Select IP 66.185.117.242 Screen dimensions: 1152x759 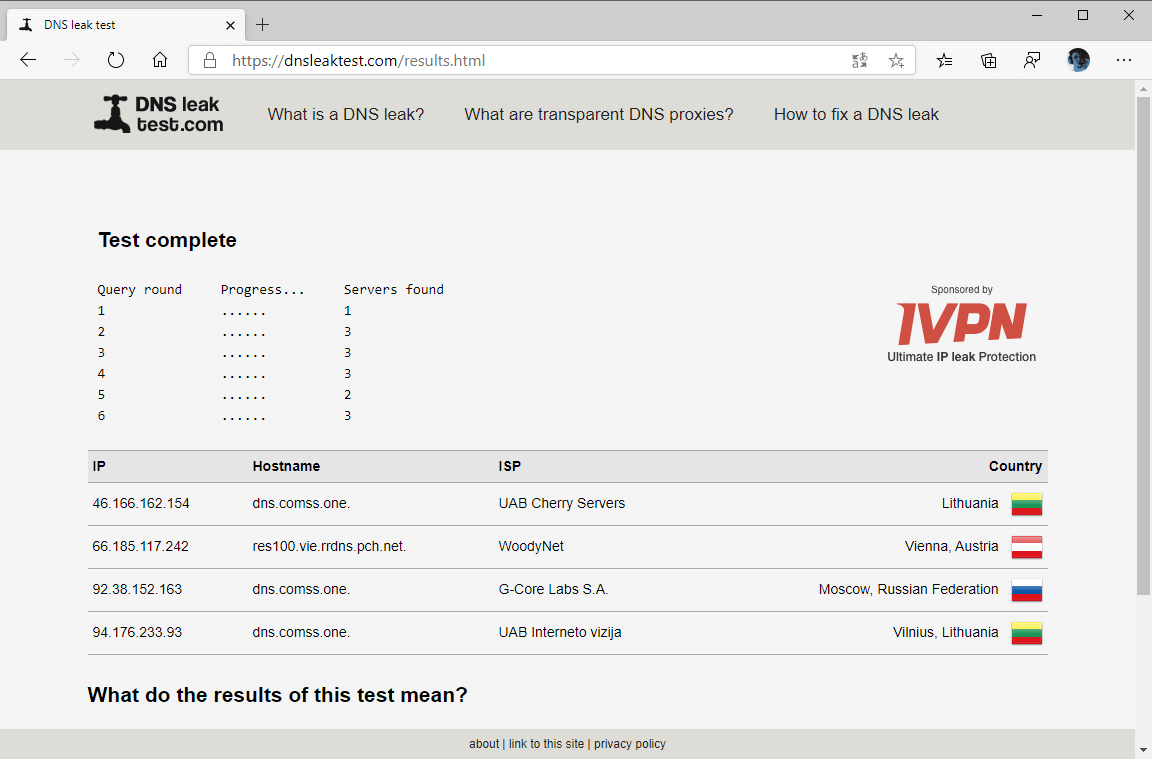tap(140, 546)
